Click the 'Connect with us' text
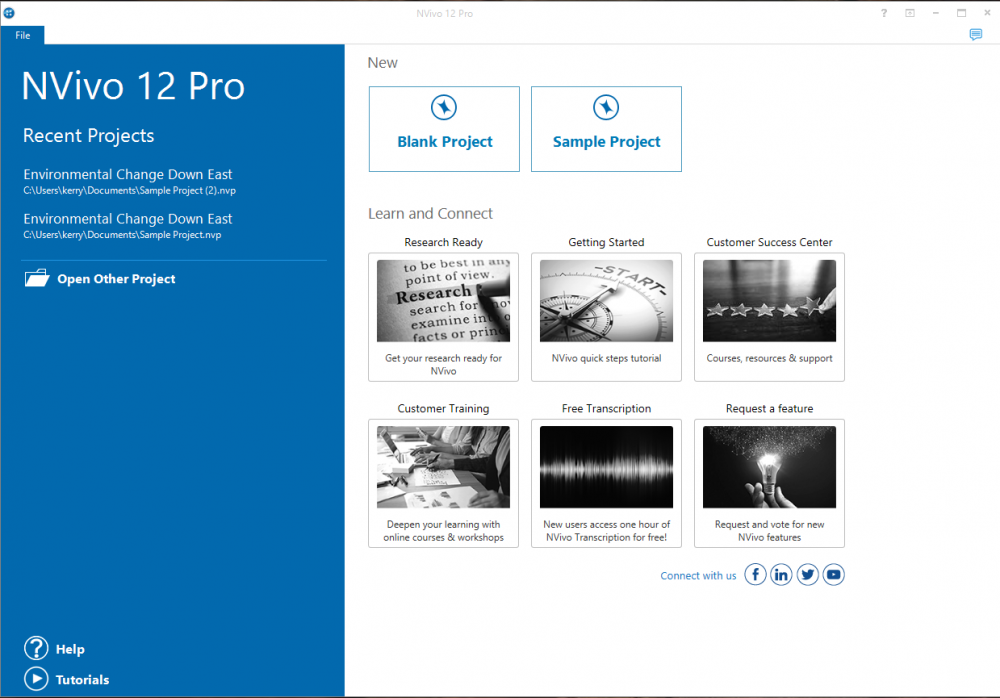This screenshot has width=1000, height=698. pos(698,575)
